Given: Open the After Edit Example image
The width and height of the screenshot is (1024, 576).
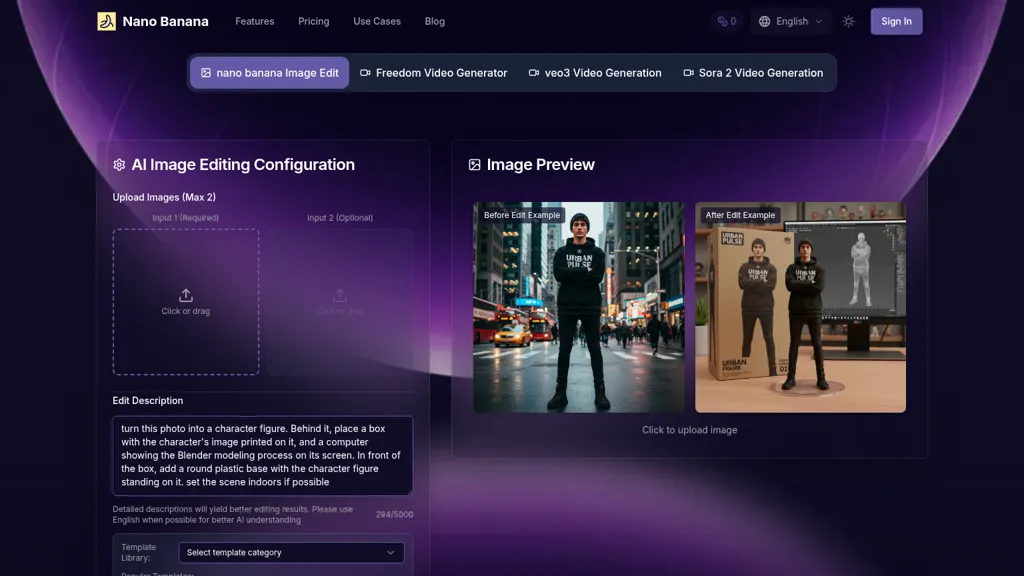Looking at the screenshot, I should [800, 307].
